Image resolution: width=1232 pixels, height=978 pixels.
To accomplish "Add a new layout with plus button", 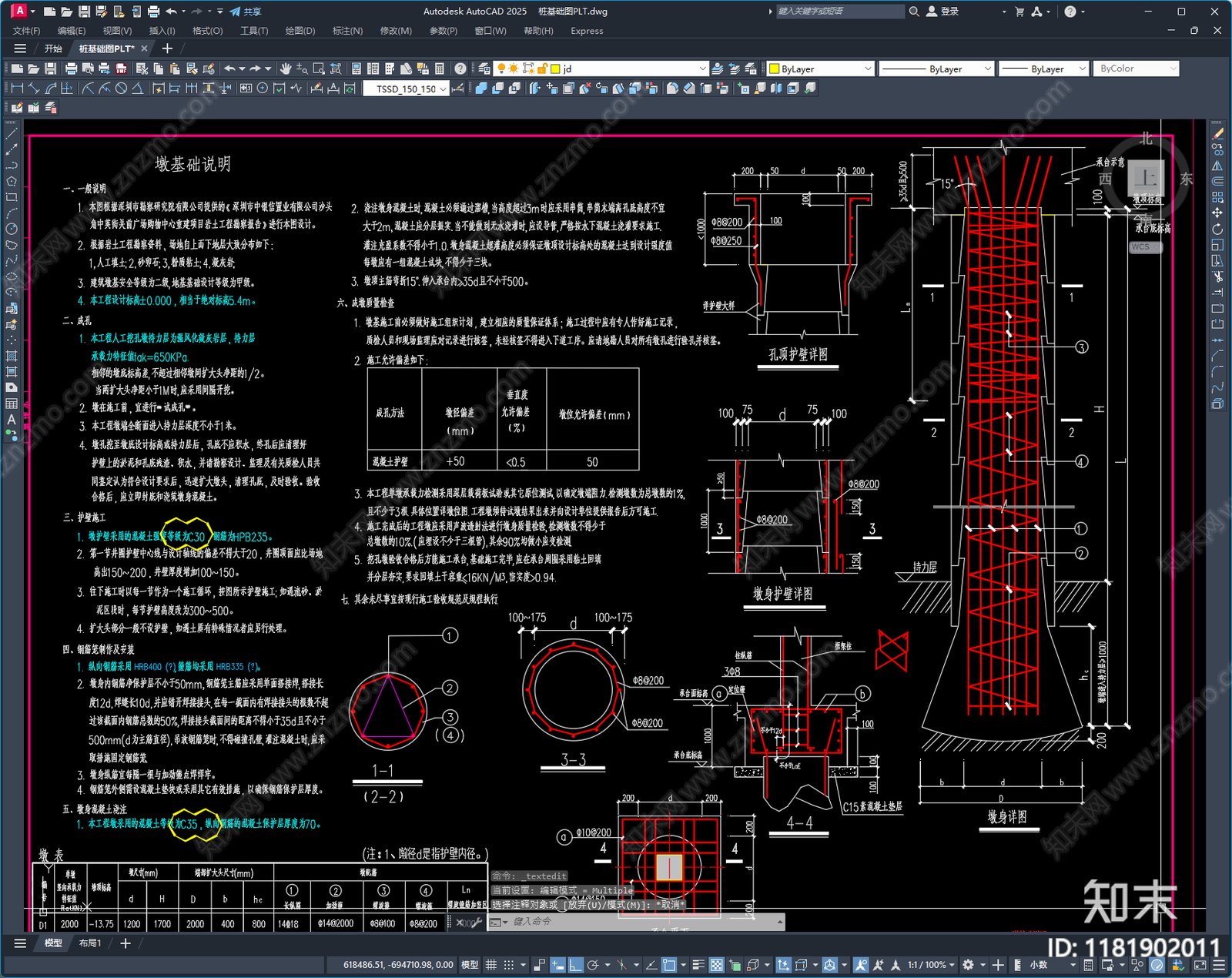I will [126, 943].
